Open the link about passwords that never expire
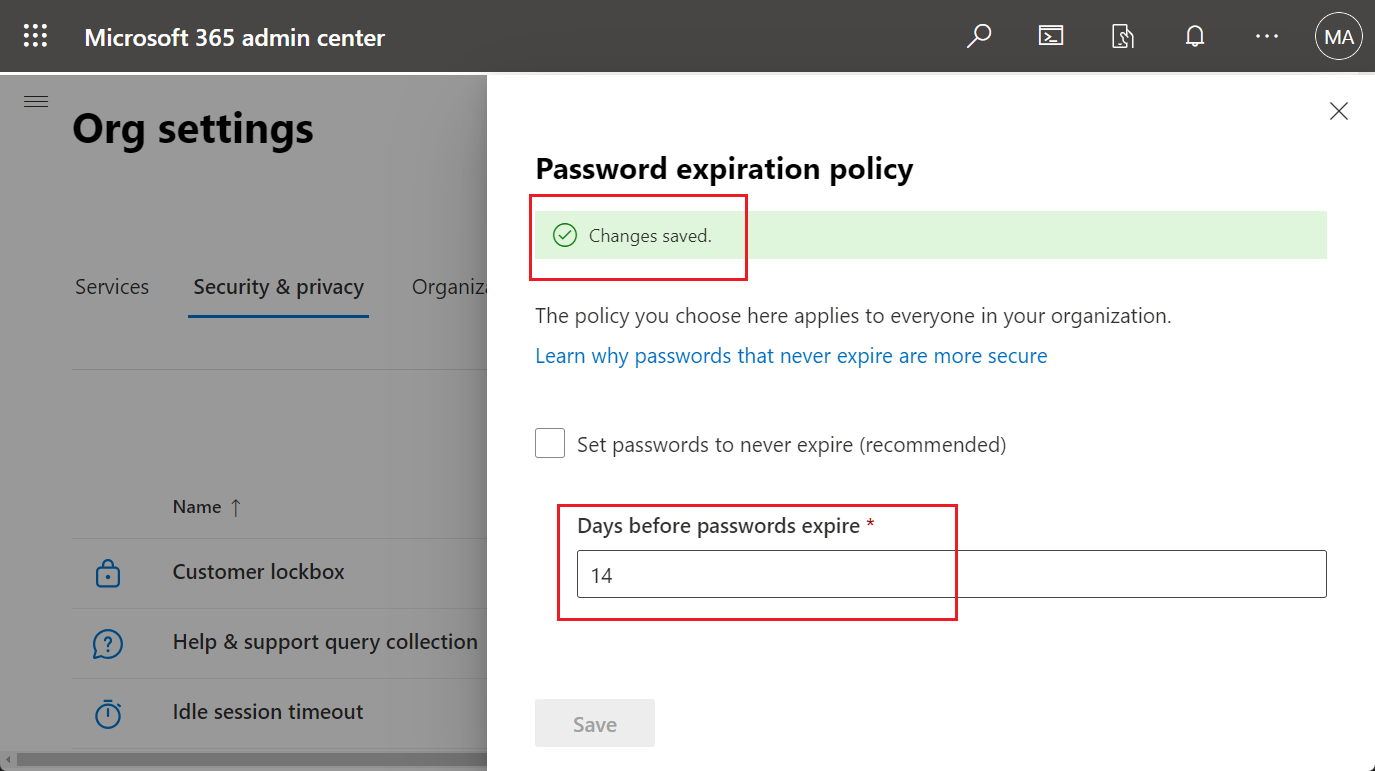The height and width of the screenshot is (771, 1375). click(790, 355)
